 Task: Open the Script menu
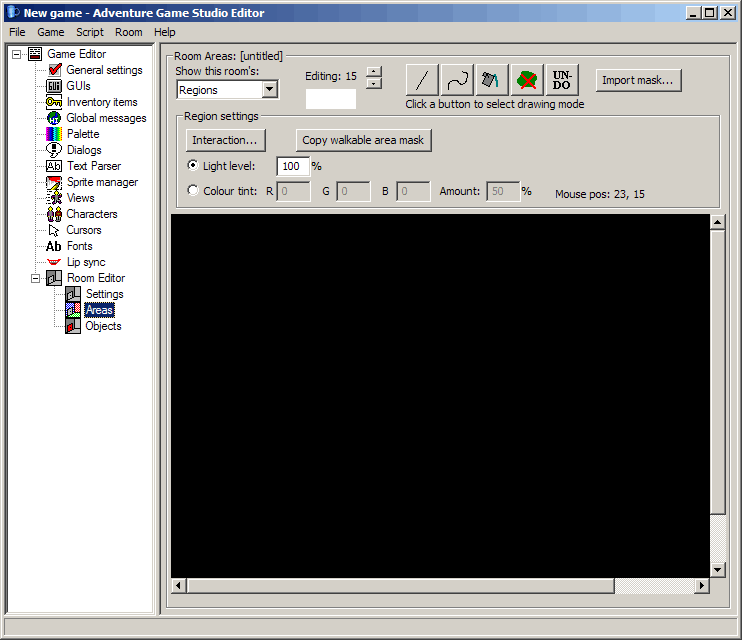89,32
